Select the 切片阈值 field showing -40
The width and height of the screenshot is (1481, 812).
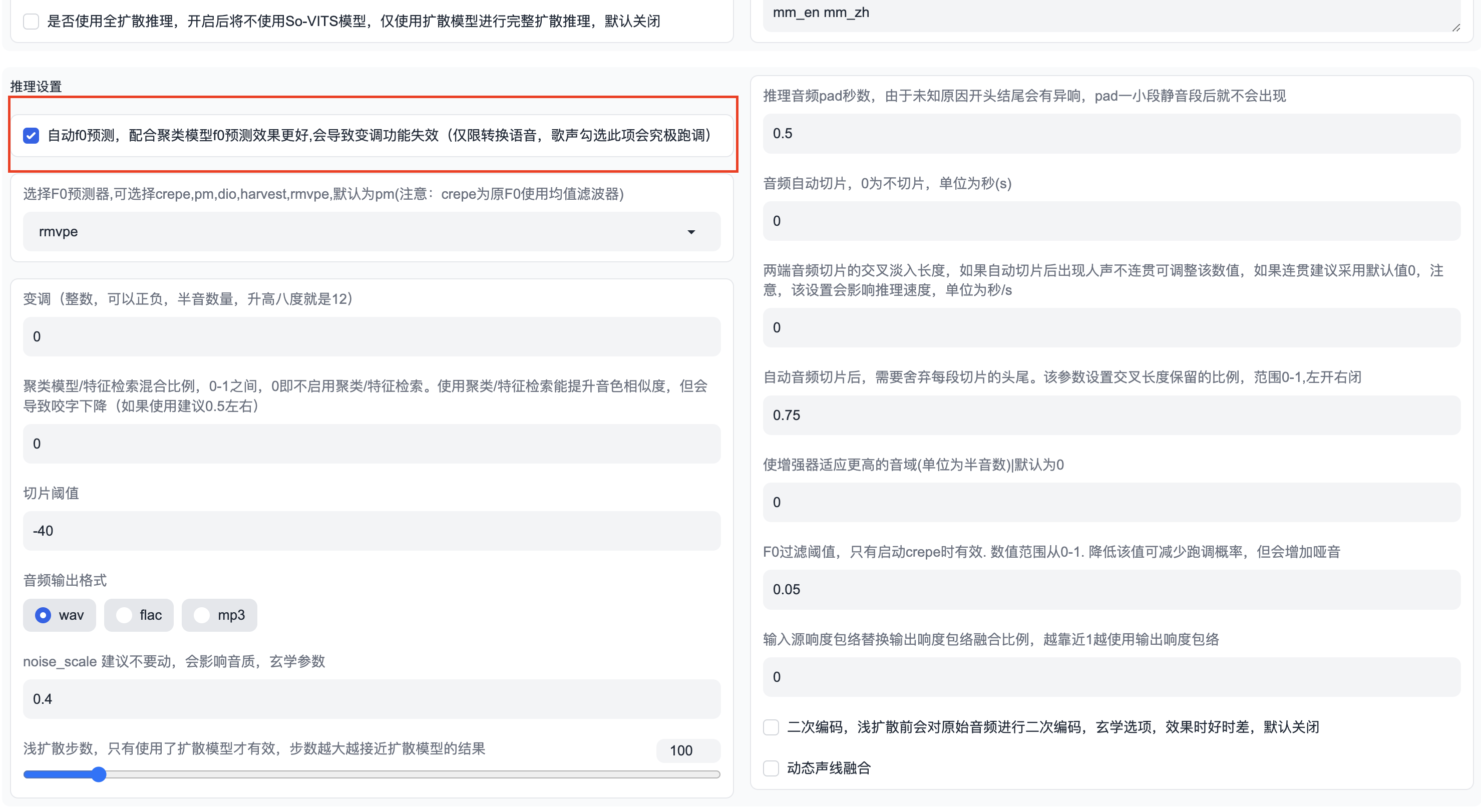pyautogui.click(x=372, y=531)
